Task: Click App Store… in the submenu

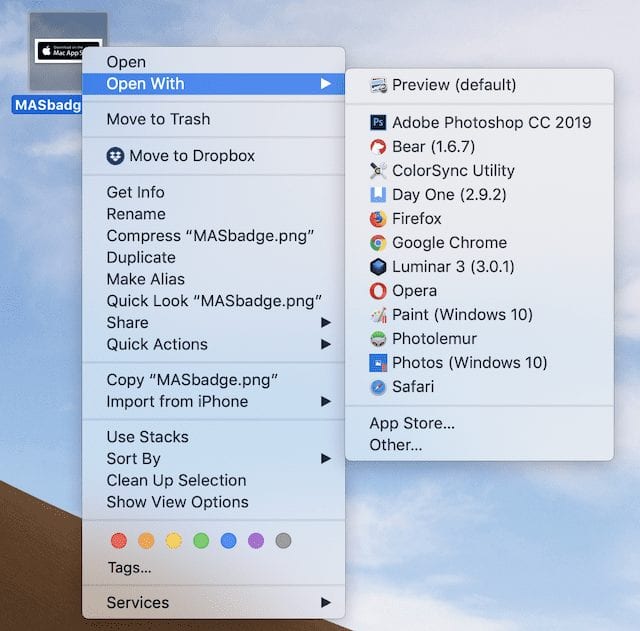Action: [x=412, y=423]
